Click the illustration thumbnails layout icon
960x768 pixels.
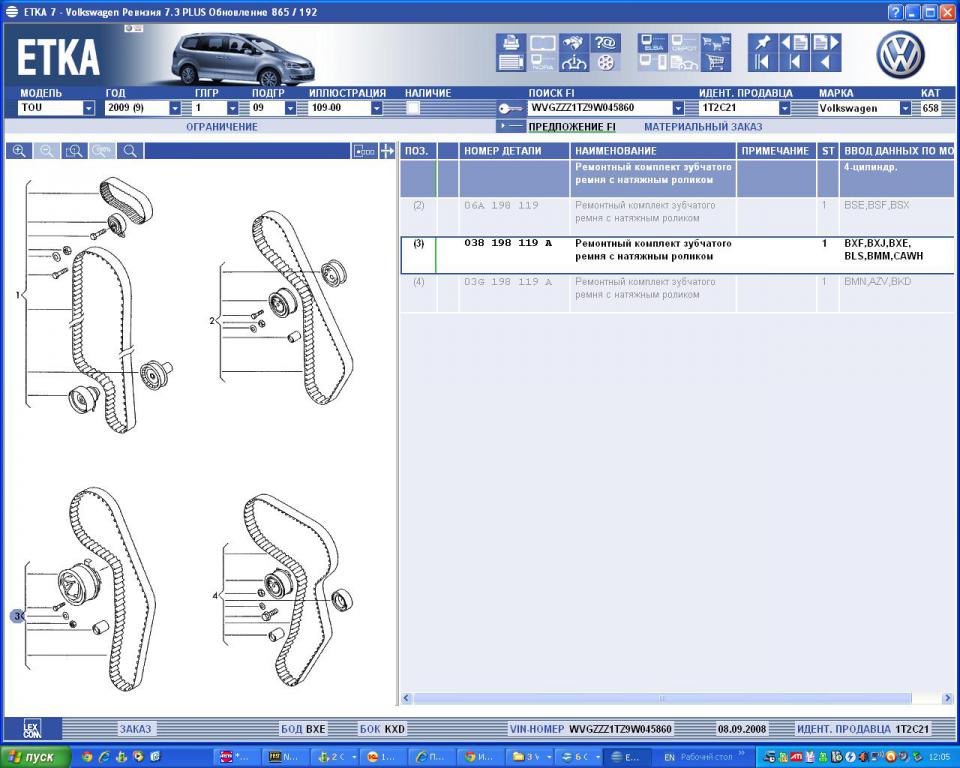[x=364, y=151]
